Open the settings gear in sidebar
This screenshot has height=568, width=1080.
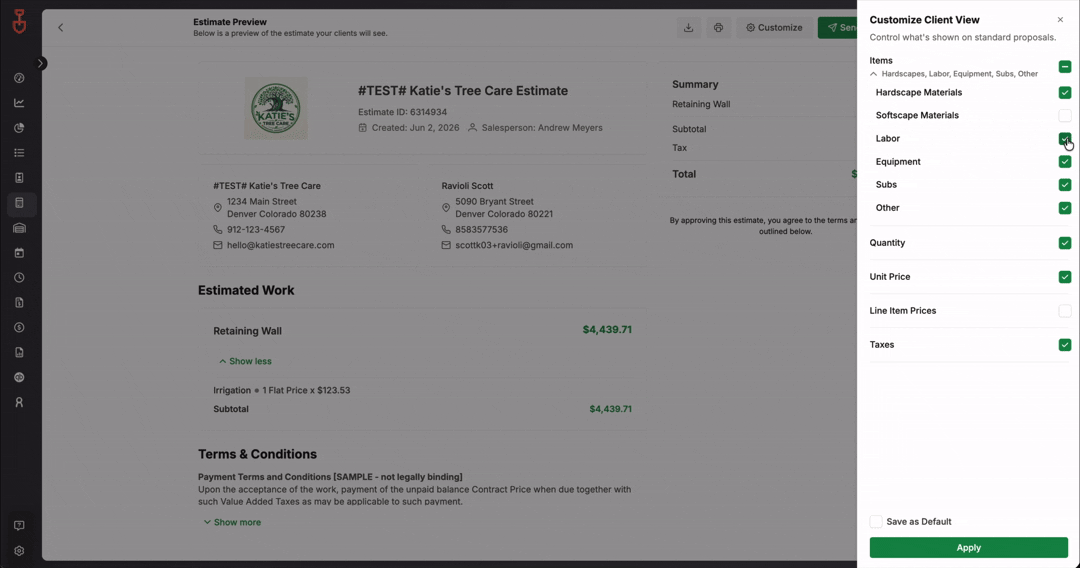(19, 551)
